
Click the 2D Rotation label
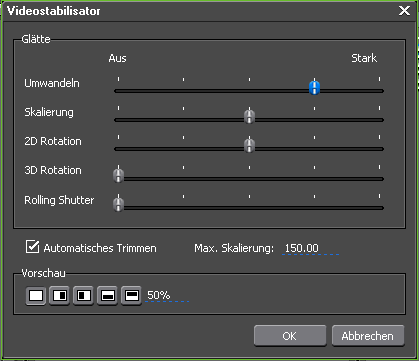click(53, 141)
